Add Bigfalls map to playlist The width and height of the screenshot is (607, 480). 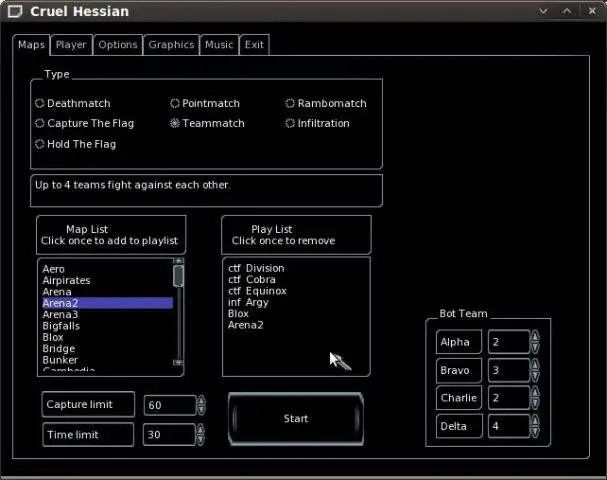pyautogui.click(x=107, y=326)
